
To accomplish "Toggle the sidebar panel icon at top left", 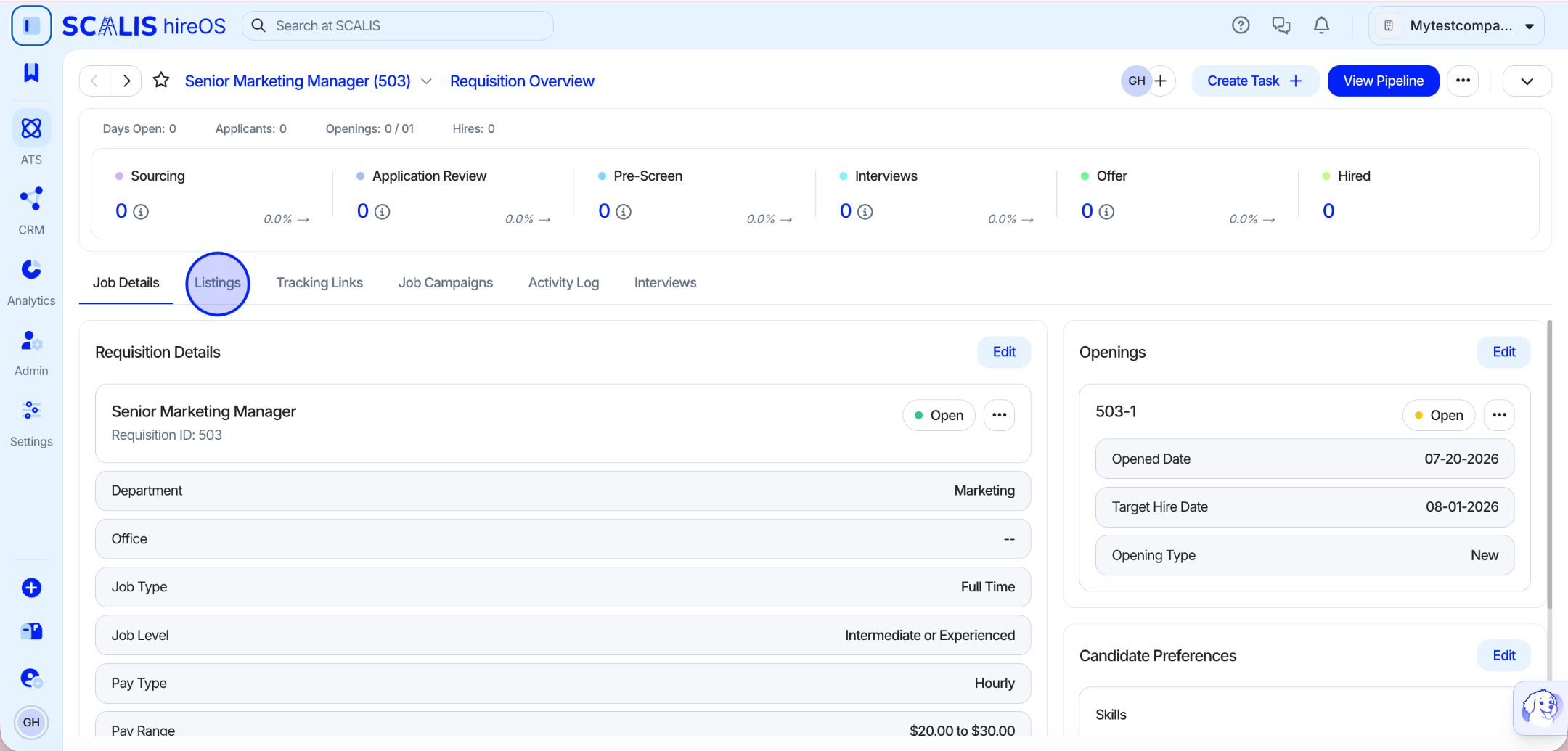I will [x=31, y=26].
